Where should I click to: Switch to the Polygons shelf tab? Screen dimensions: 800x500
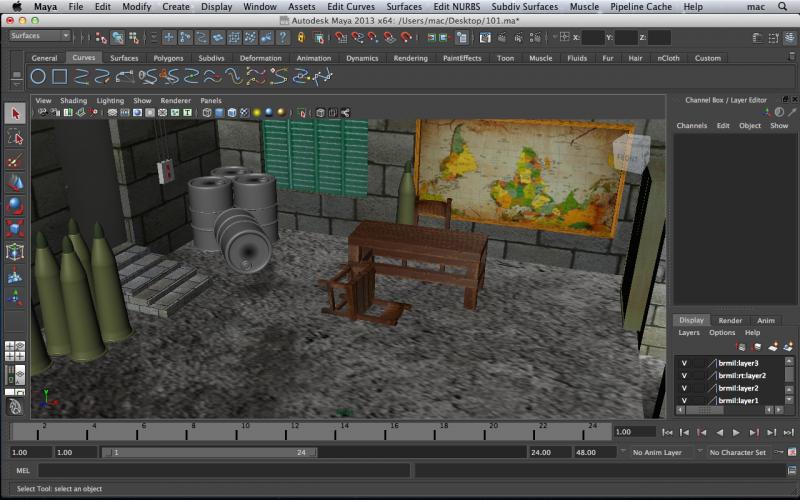coord(168,58)
